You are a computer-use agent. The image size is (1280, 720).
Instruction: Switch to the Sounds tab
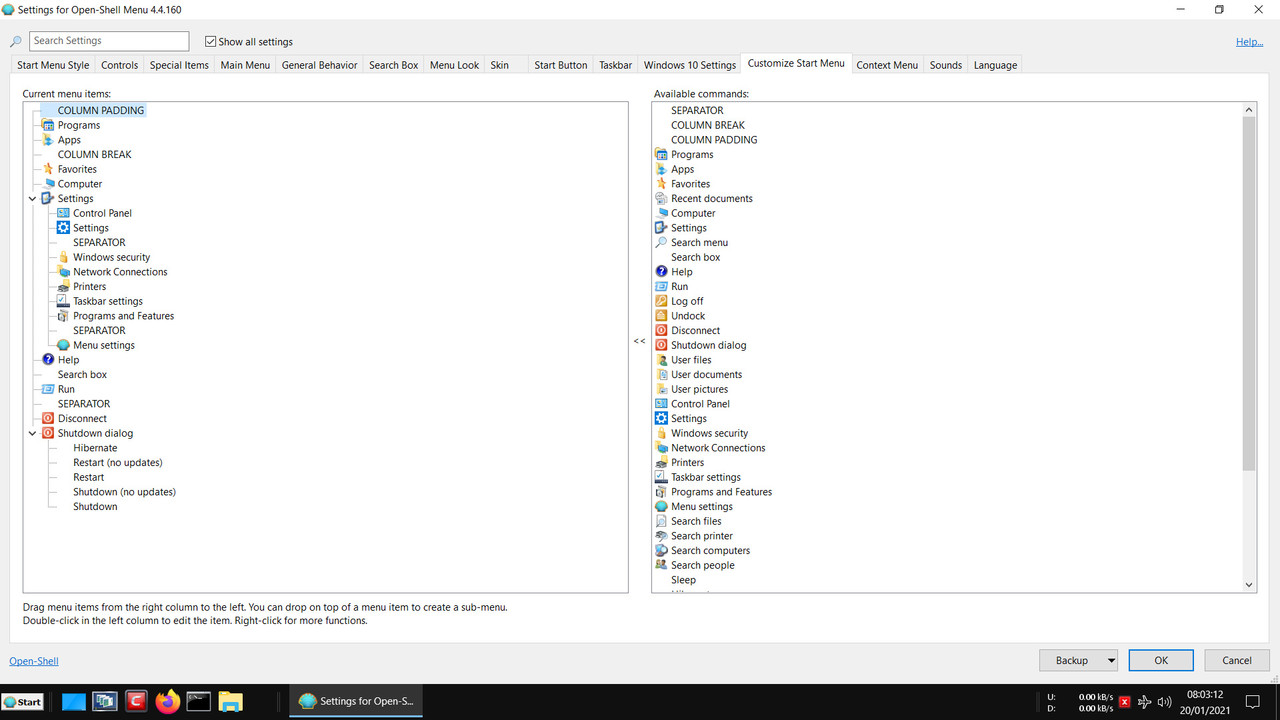[x=945, y=65]
